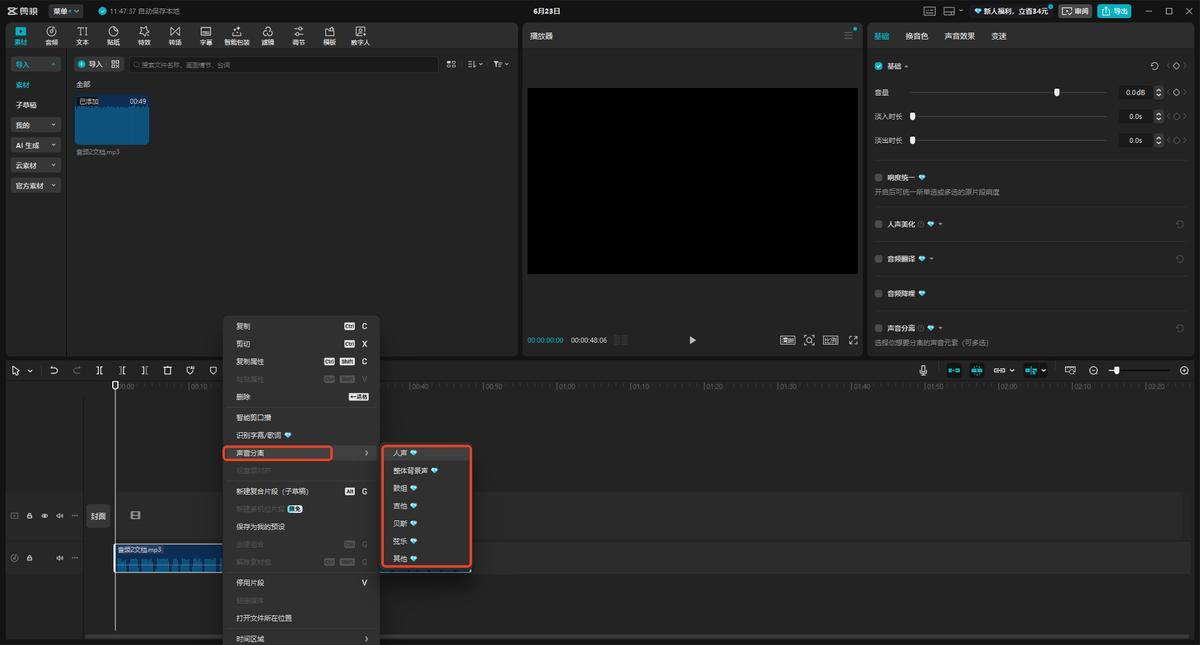Image resolution: width=1200 pixels, height=645 pixels.
Task: Select 人声 in the sound separation submenu
Action: click(x=400, y=453)
